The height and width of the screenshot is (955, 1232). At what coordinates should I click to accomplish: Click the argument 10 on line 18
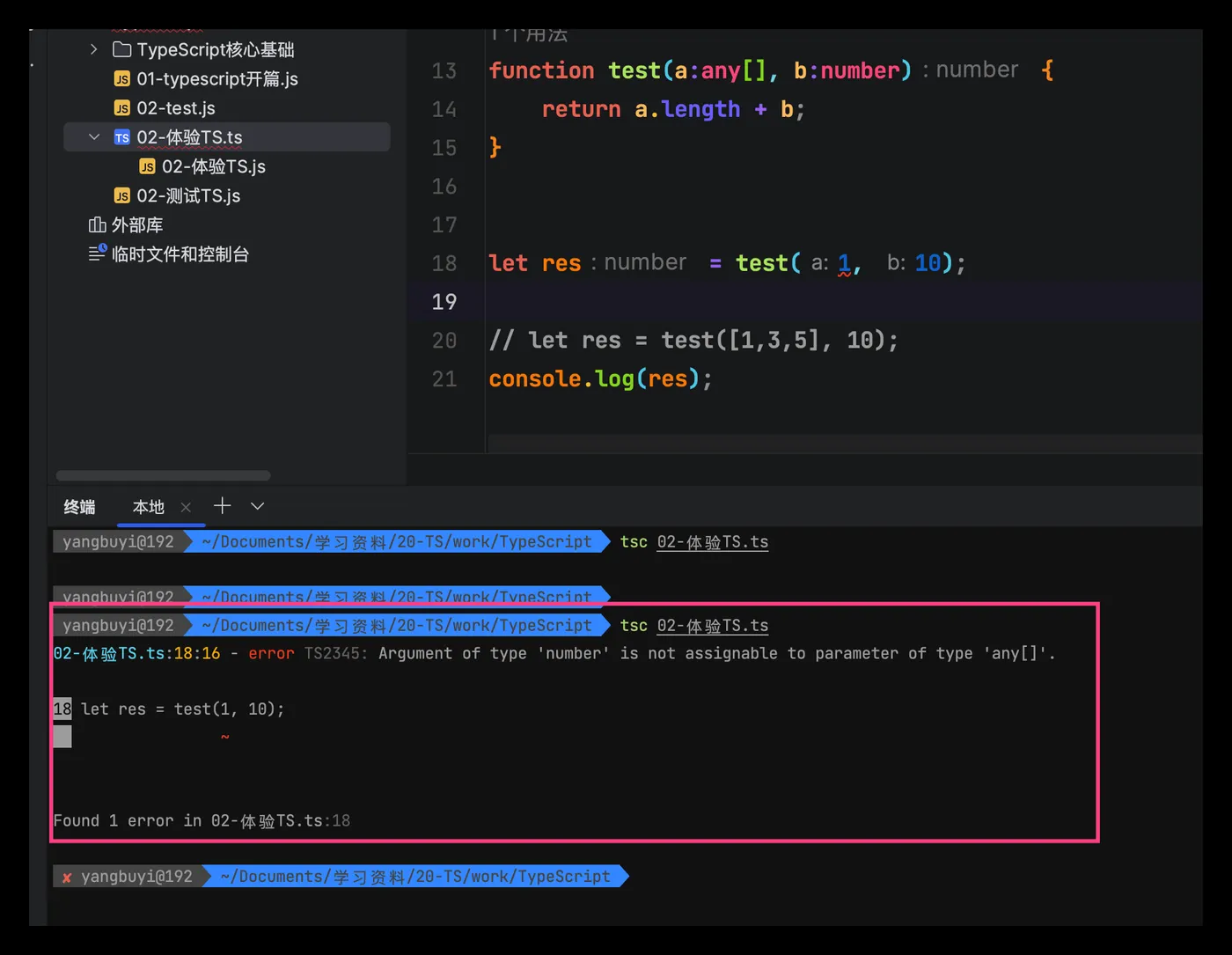coord(928,263)
